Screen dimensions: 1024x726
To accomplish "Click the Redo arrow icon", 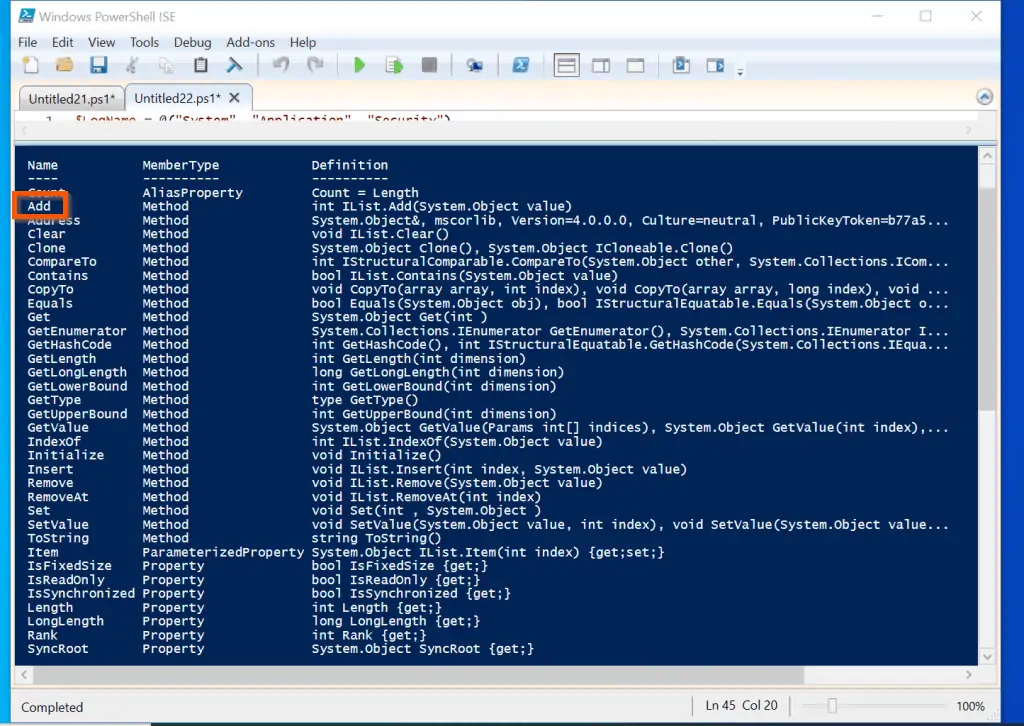I will click(315, 65).
